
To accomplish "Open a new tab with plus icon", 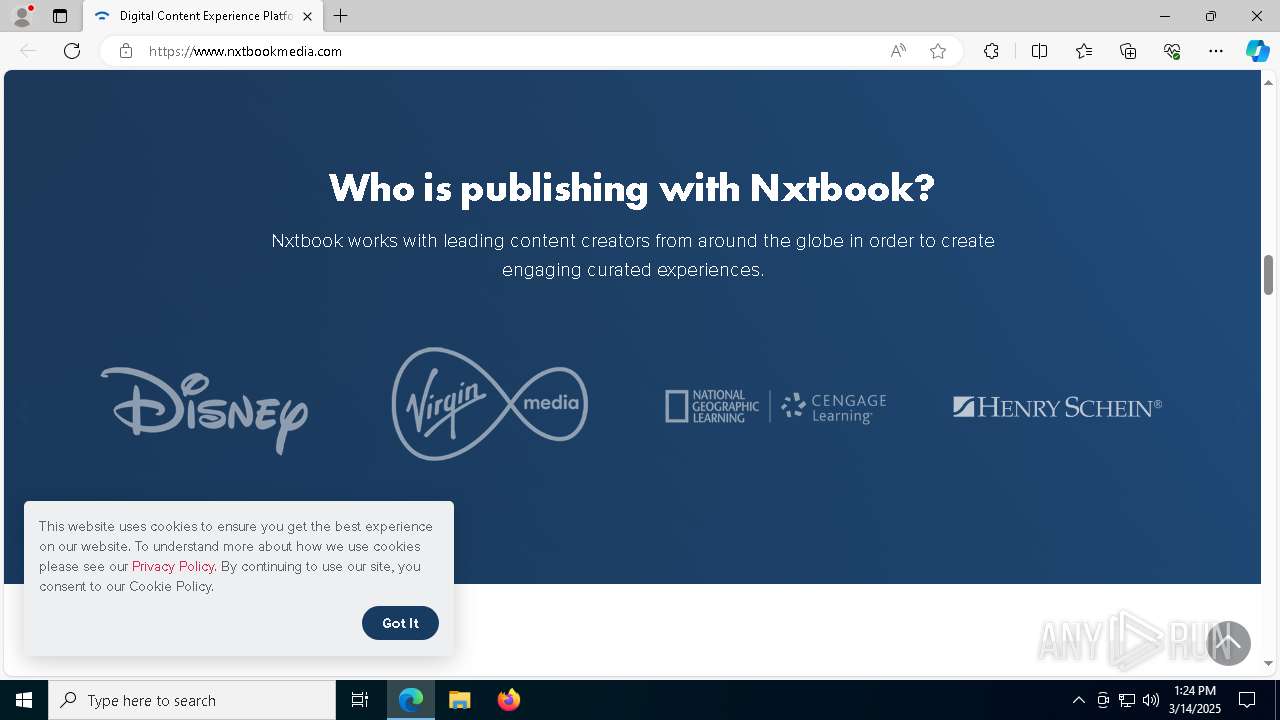I will 341,16.
